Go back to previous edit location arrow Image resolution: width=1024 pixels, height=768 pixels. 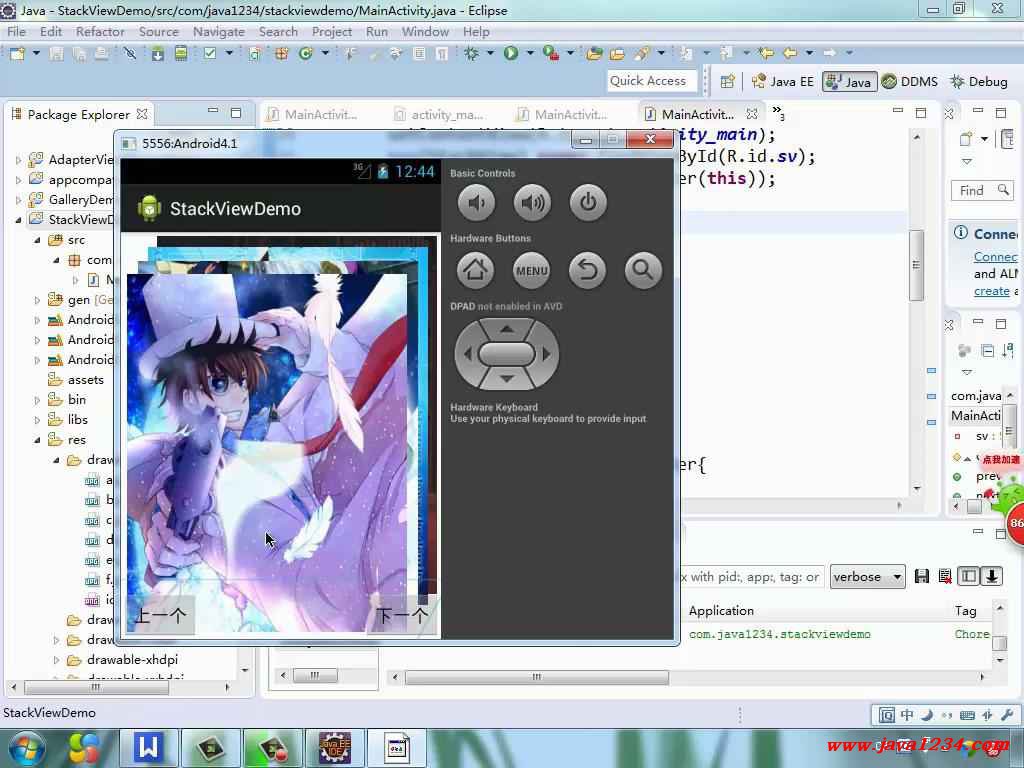(767, 53)
